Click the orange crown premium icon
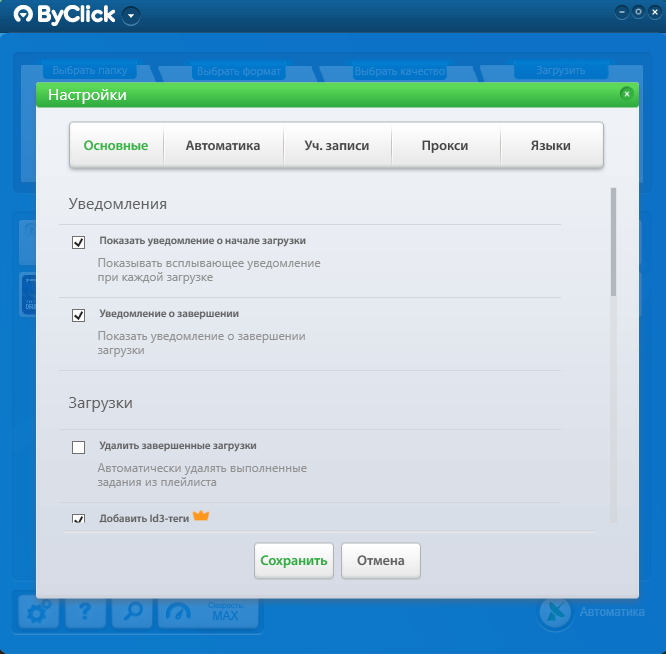This screenshot has width=666, height=654. tap(201, 516)
